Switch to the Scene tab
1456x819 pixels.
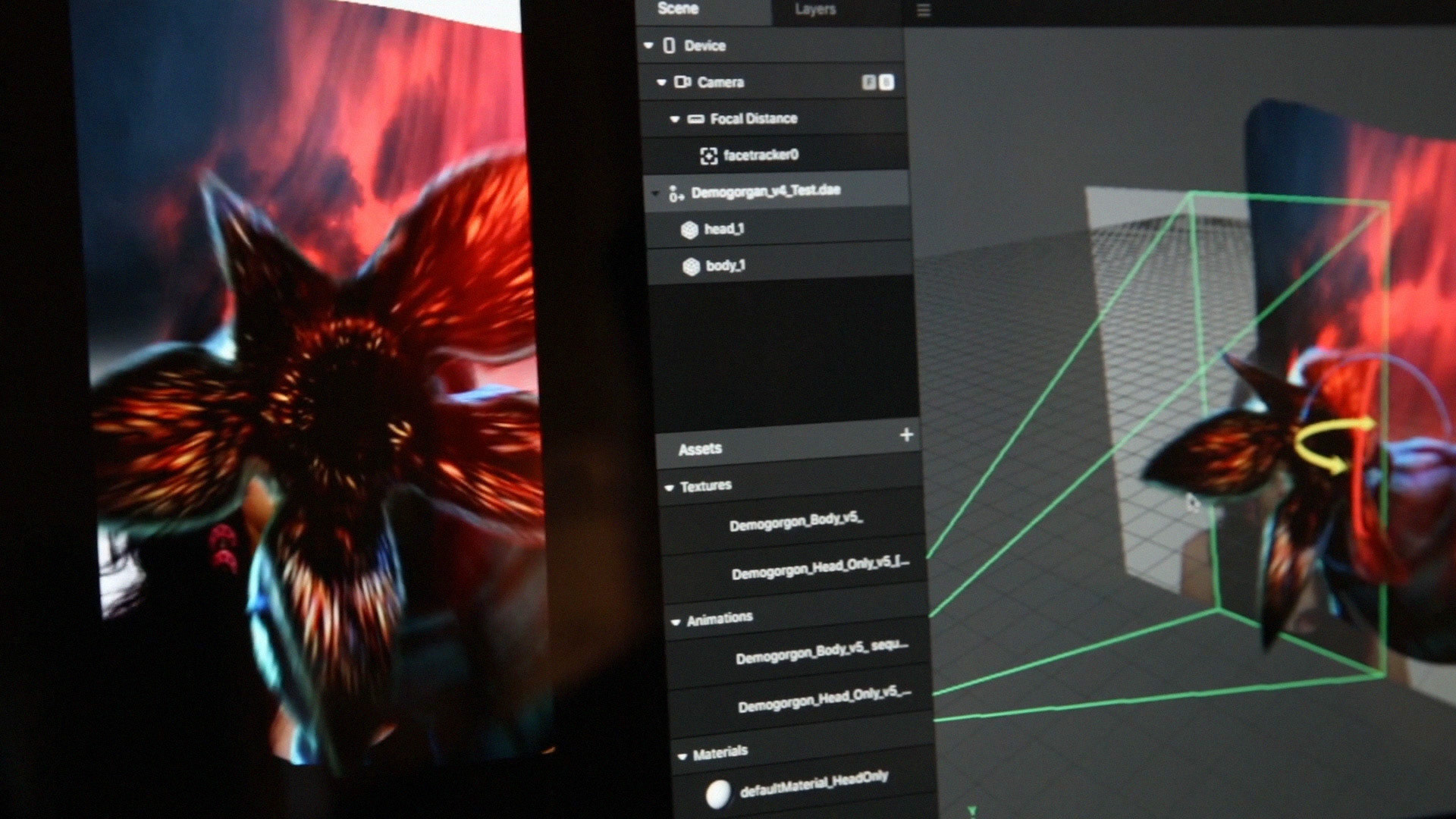[678, 9]
